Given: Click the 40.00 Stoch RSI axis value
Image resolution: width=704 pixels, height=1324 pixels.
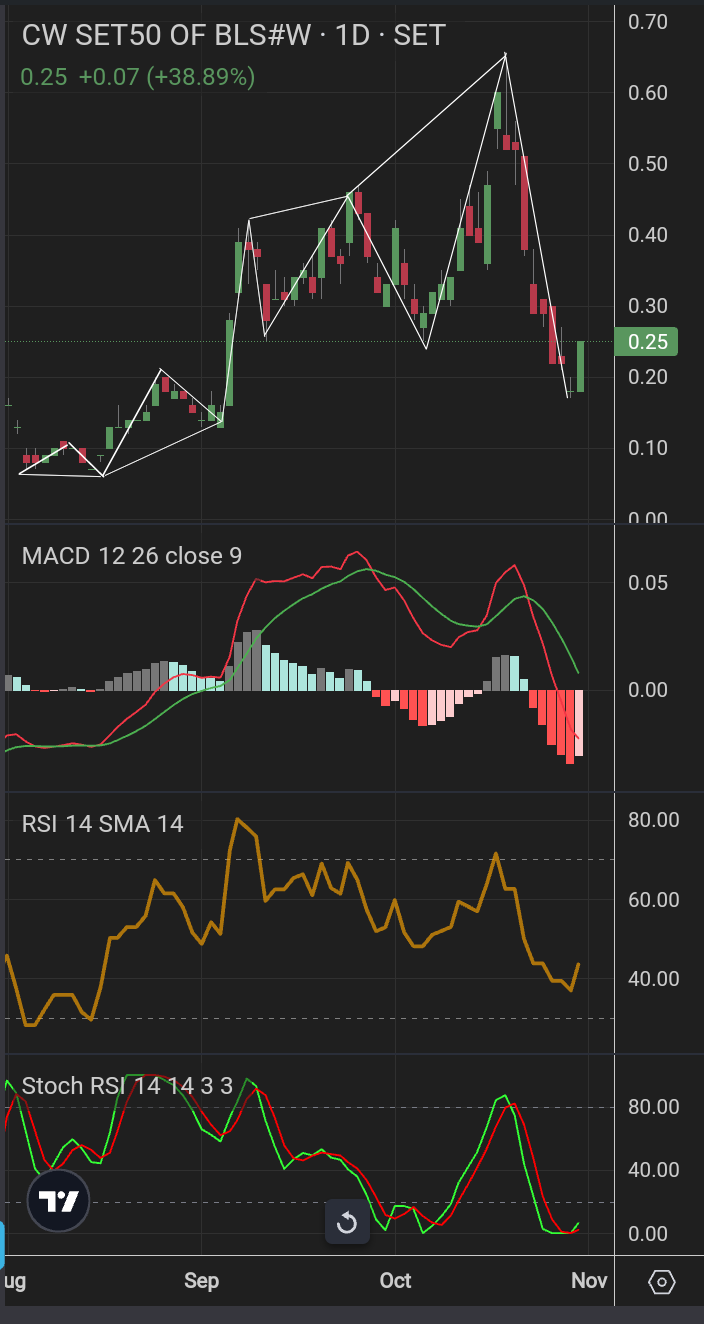Looking at the screenshot, I should pyautogui.click(x=653, y=1170).
